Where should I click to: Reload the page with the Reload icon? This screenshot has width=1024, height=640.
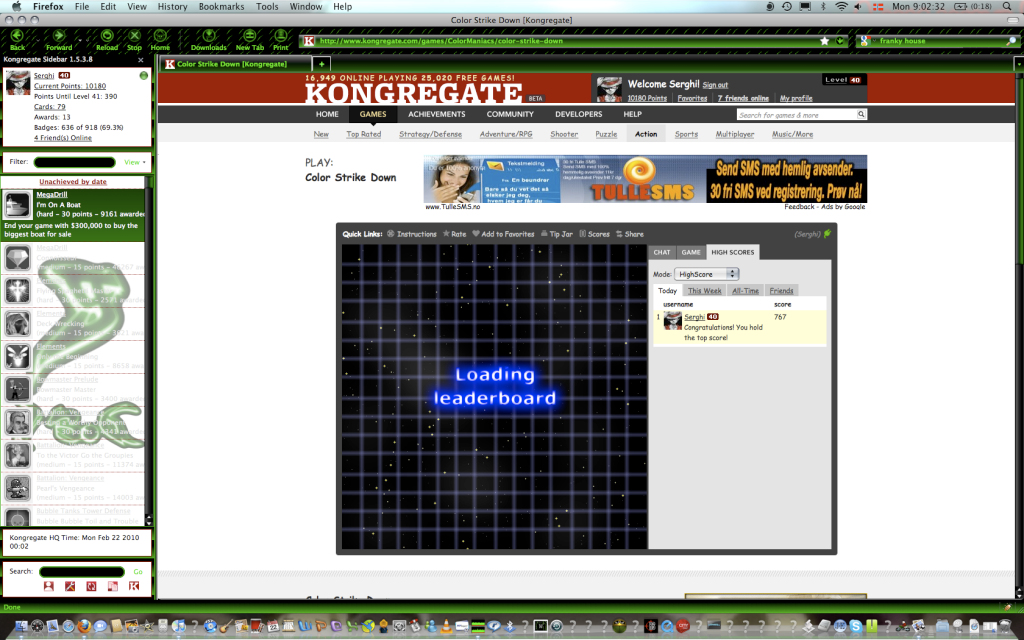(x=106, y=36)
